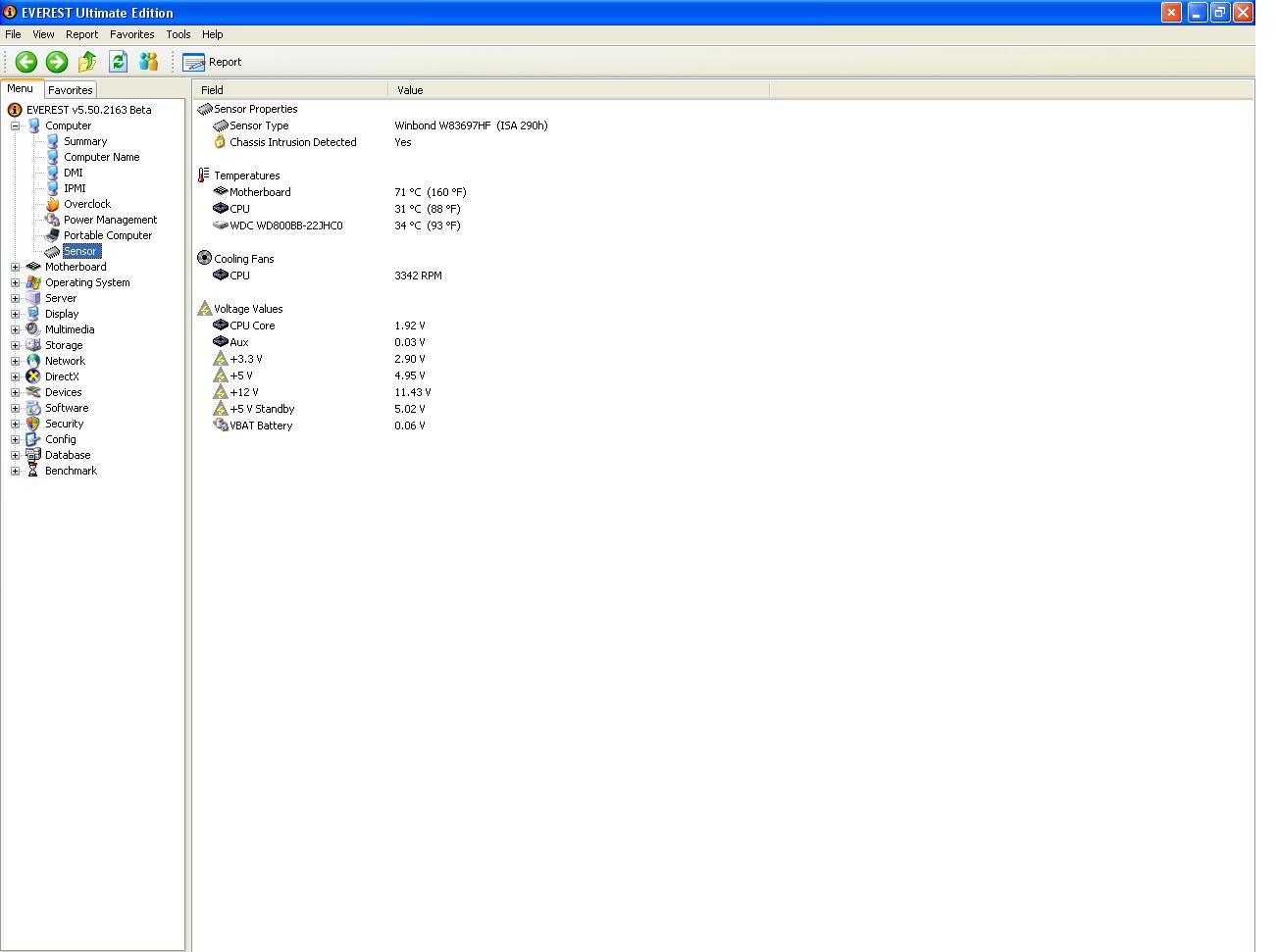The width and height of the screenshot is (1276, 952).
Task: Click the Temperatures thermometer icon
Action: pyautogui.click(x=204, y=175)
